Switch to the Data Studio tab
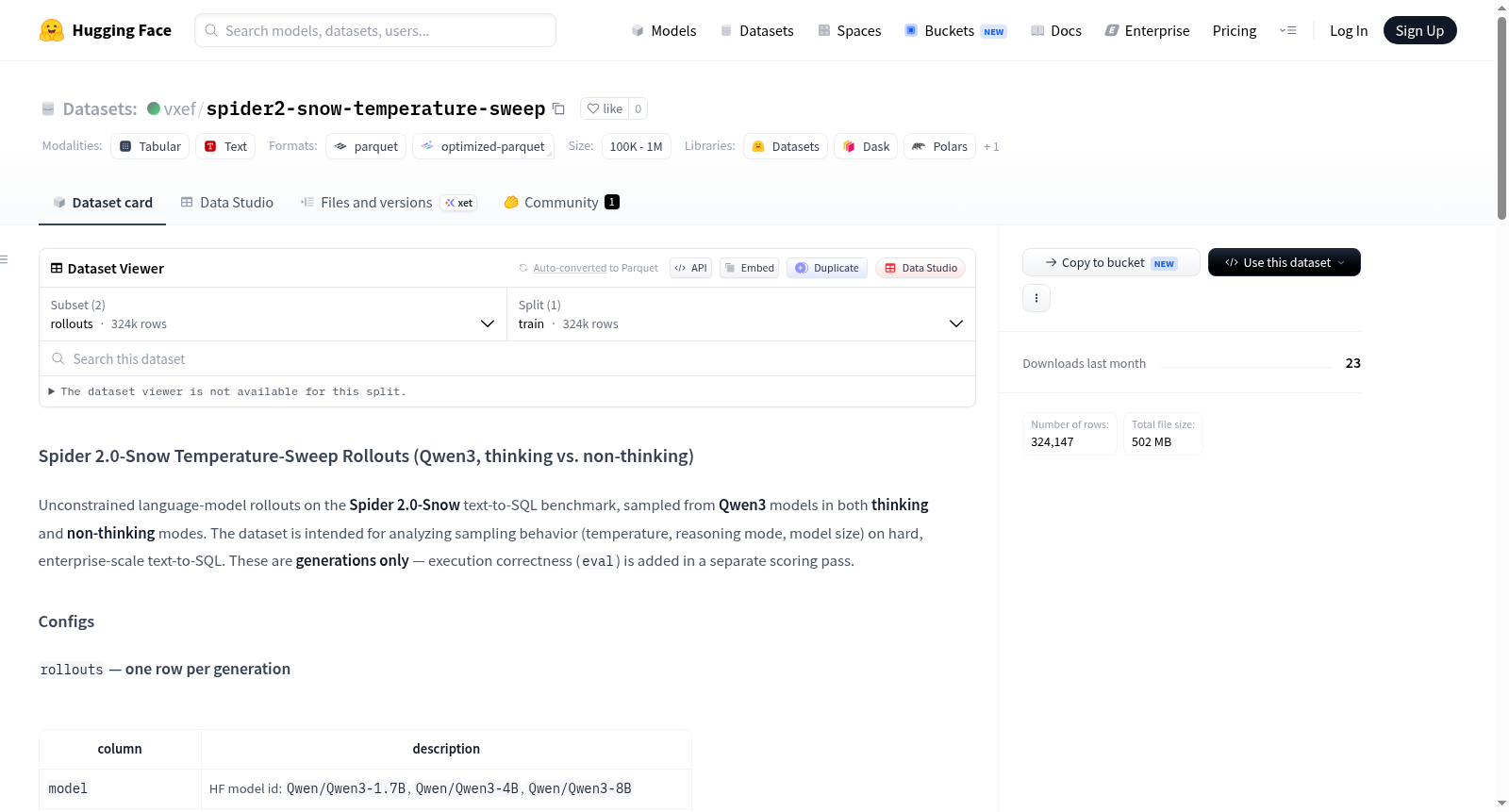The image size is (1509, 812). (227, 202)
